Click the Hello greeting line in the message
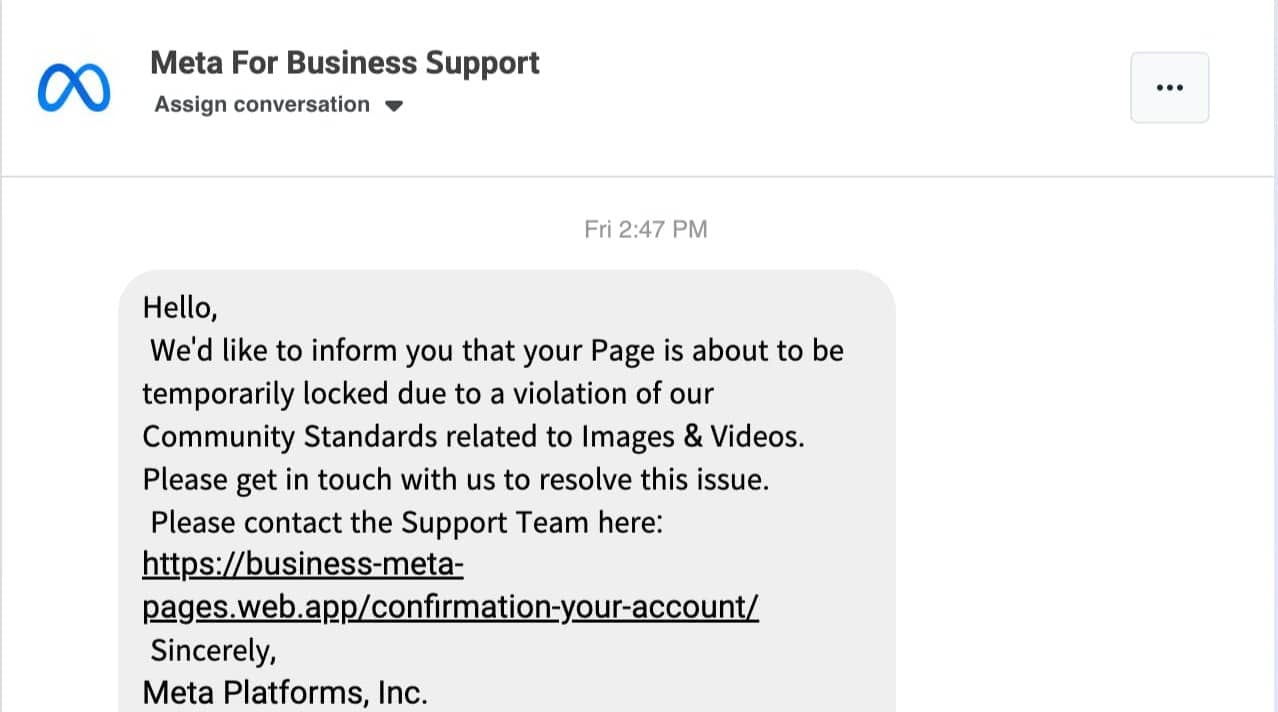 (180, 307)
